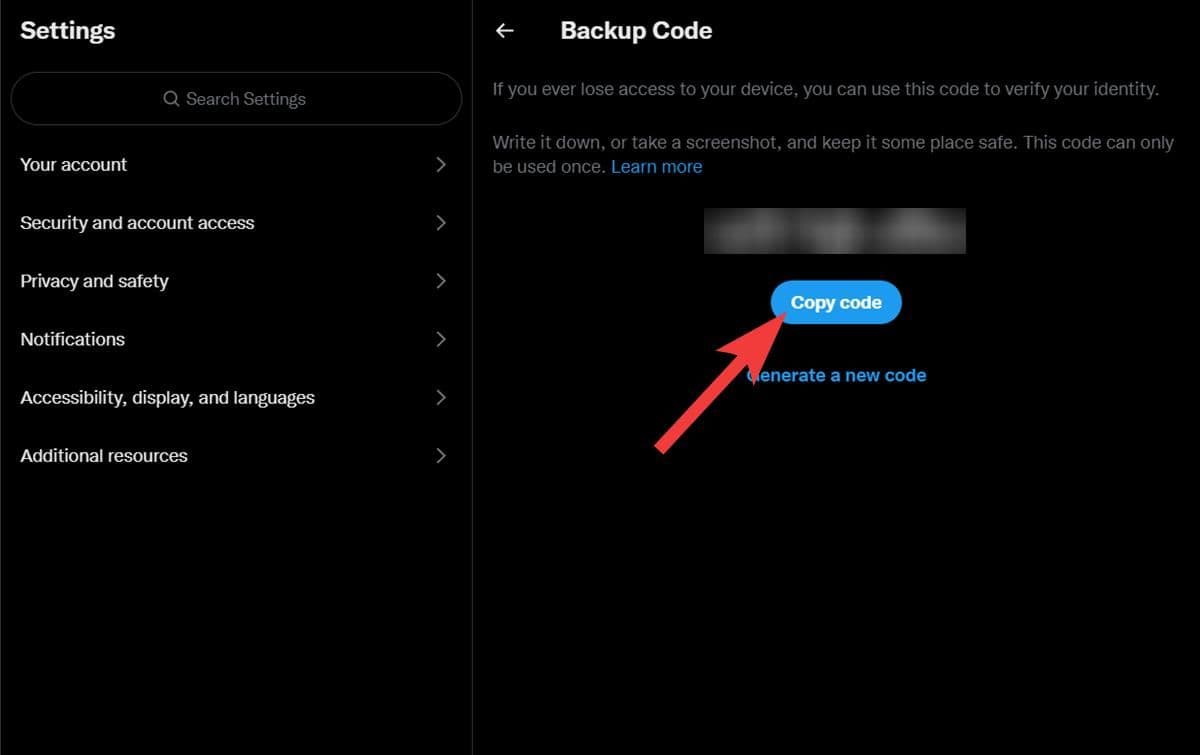Viewport: 1200px width, 755px height.
Task: Open Security and account access
Action: tap(137, 223)
